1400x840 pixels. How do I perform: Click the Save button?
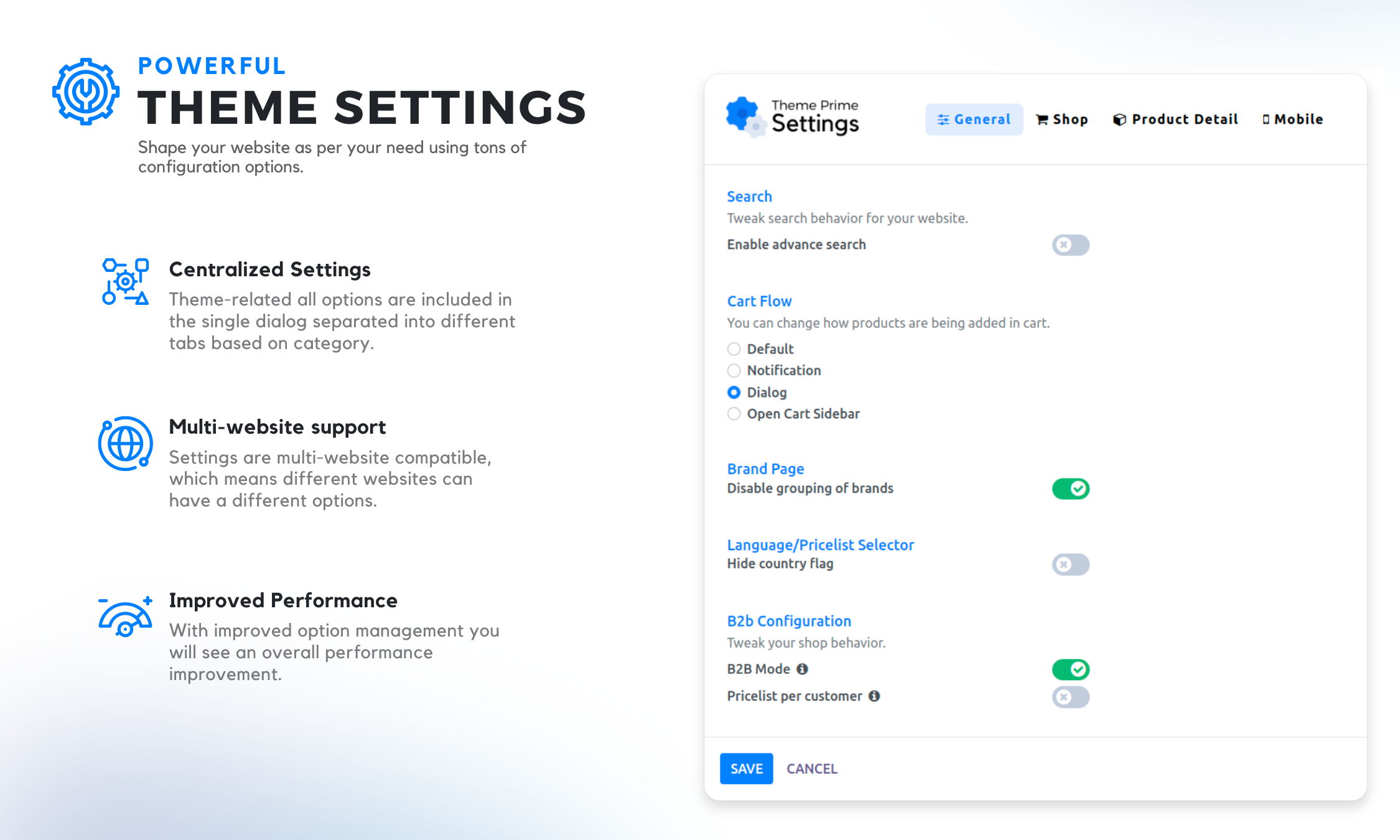746,768
